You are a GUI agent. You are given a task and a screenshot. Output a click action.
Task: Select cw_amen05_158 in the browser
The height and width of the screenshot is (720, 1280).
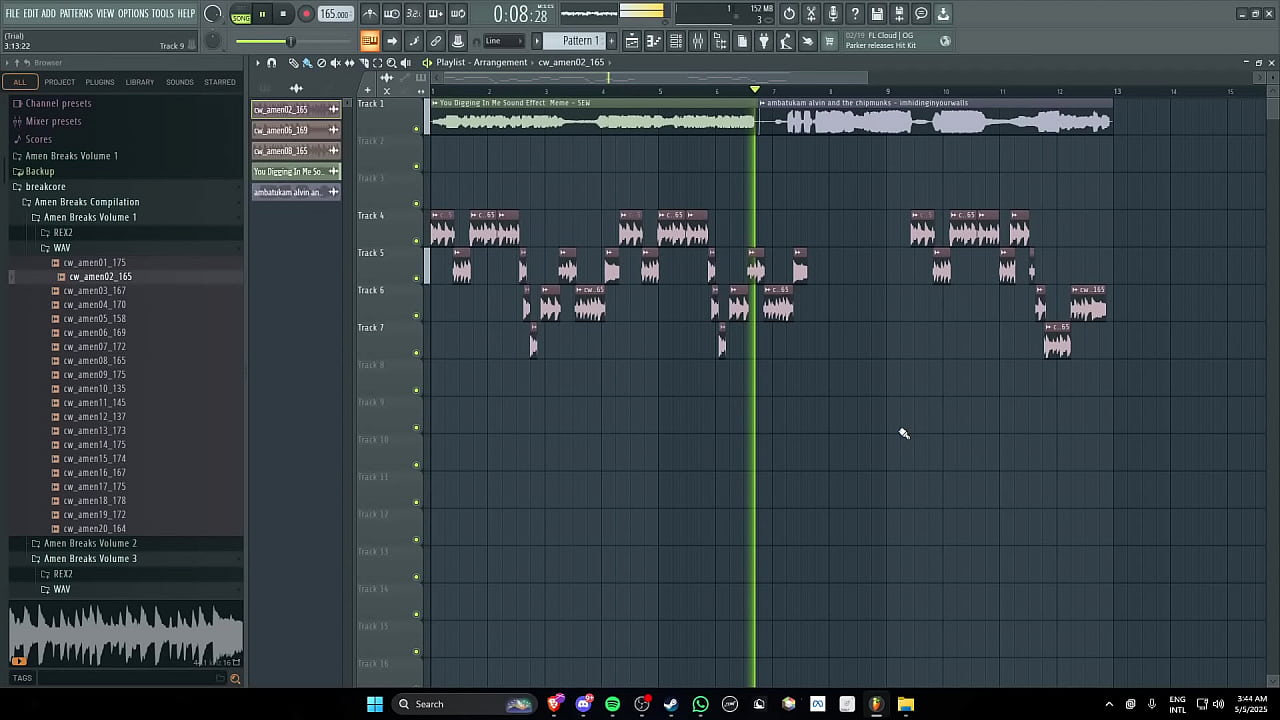pos(95,318)
